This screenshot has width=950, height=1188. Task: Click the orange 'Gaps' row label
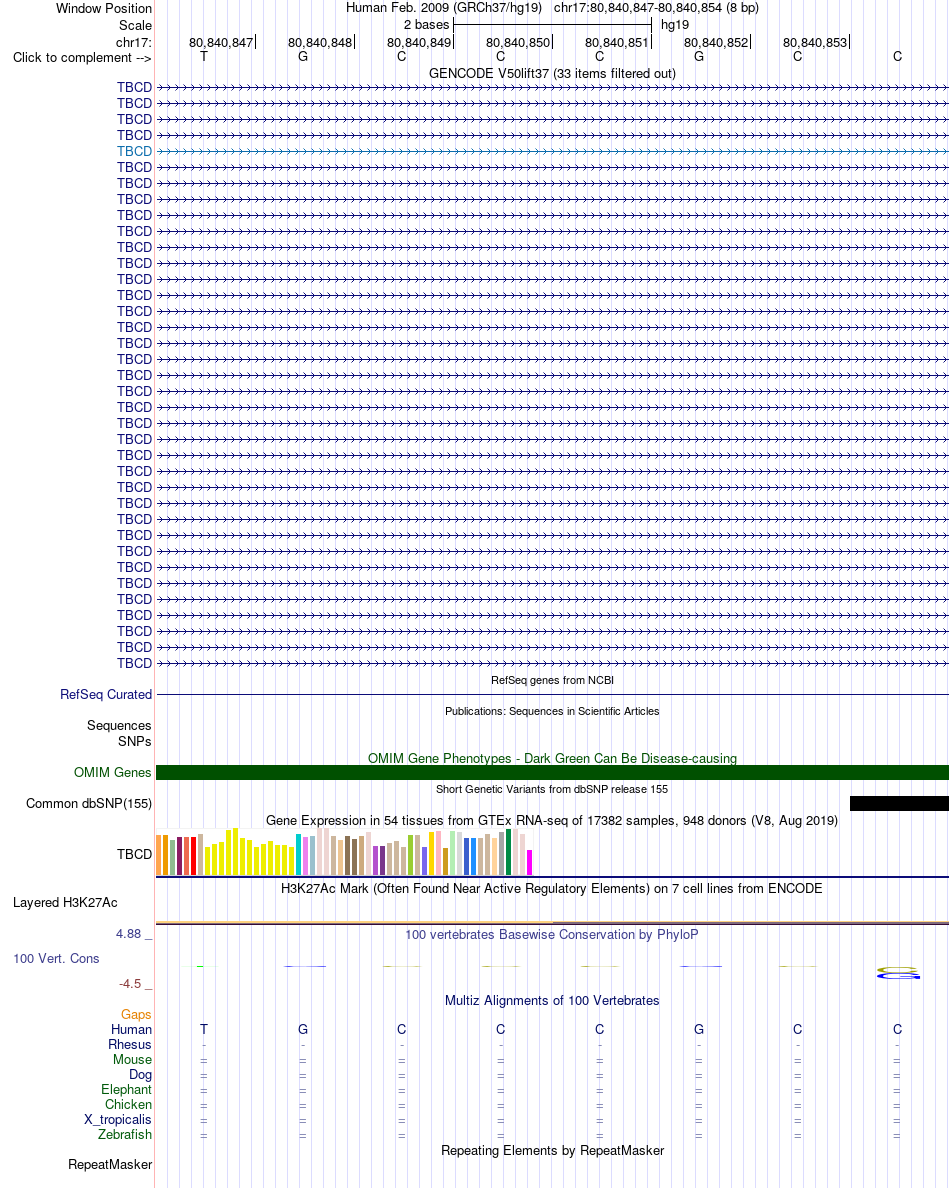[x=136, y=1015]
